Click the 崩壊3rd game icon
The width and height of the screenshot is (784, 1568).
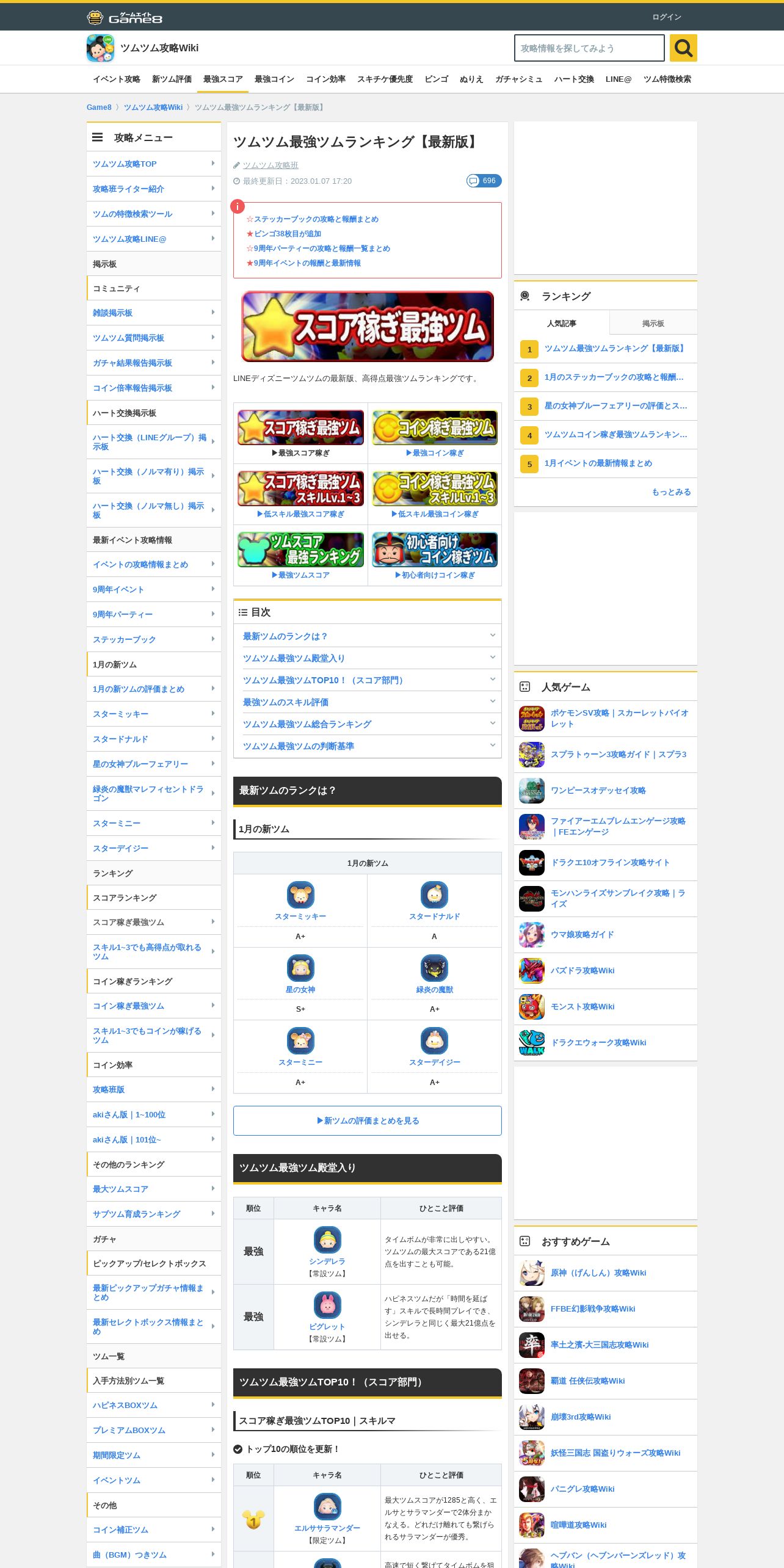(x=532, y=1417)
